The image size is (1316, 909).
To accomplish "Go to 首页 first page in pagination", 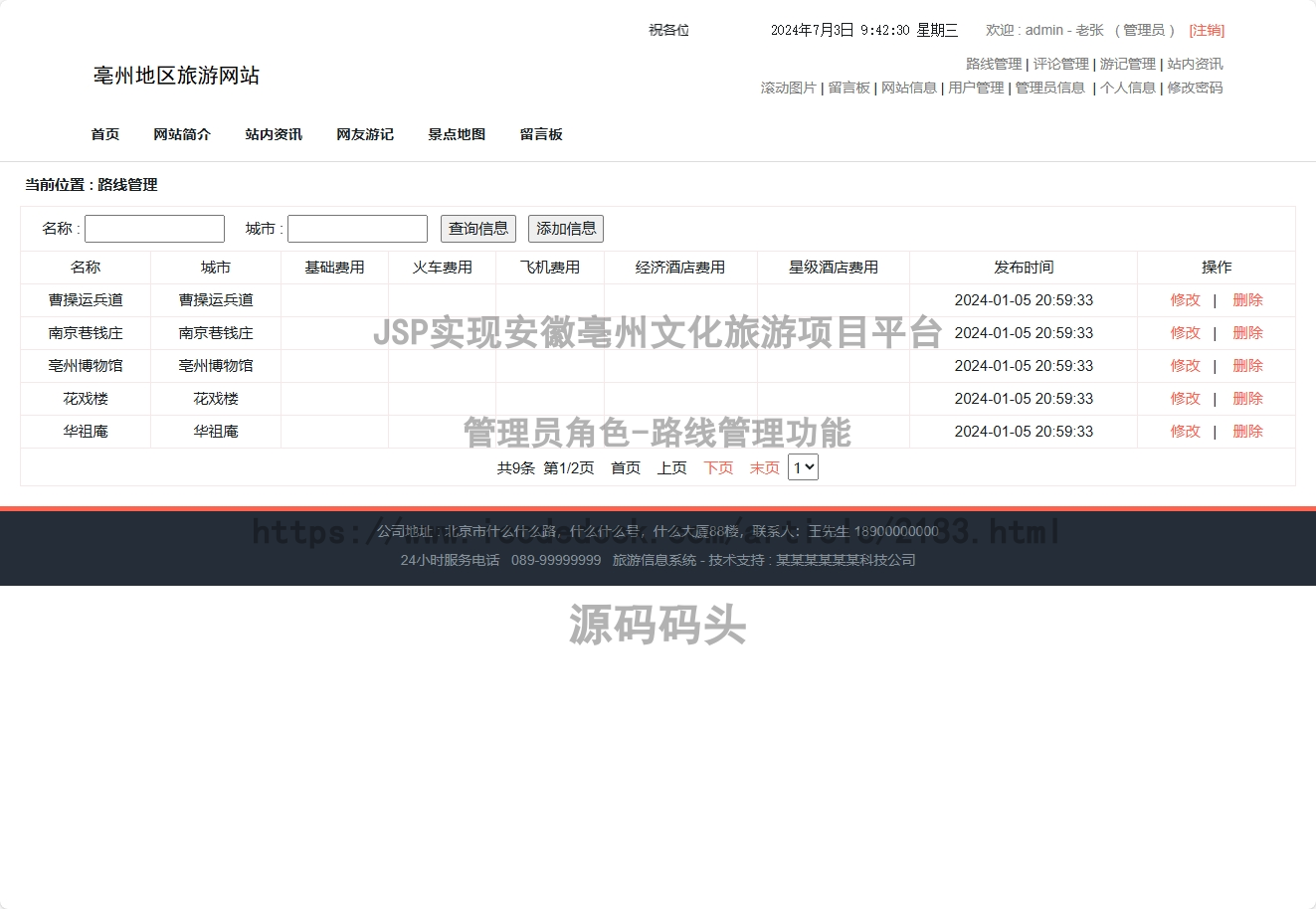I will click(626, 467).
